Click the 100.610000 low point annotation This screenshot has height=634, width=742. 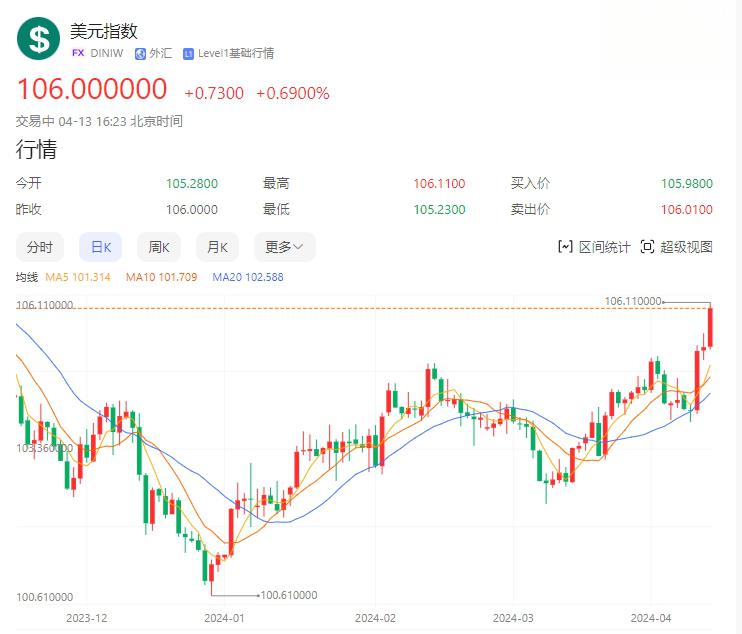tap(289, 595)
